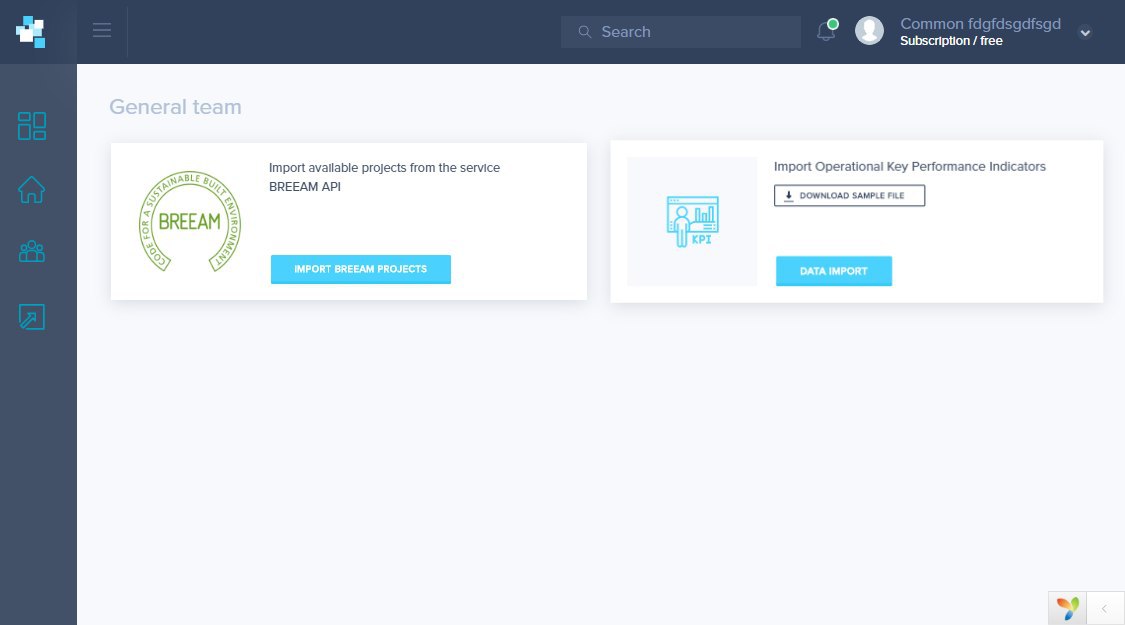Image resolution: width=1125 pixels, height=625 pixels.
Task: Click Download Sample File button
Action: 849,195
